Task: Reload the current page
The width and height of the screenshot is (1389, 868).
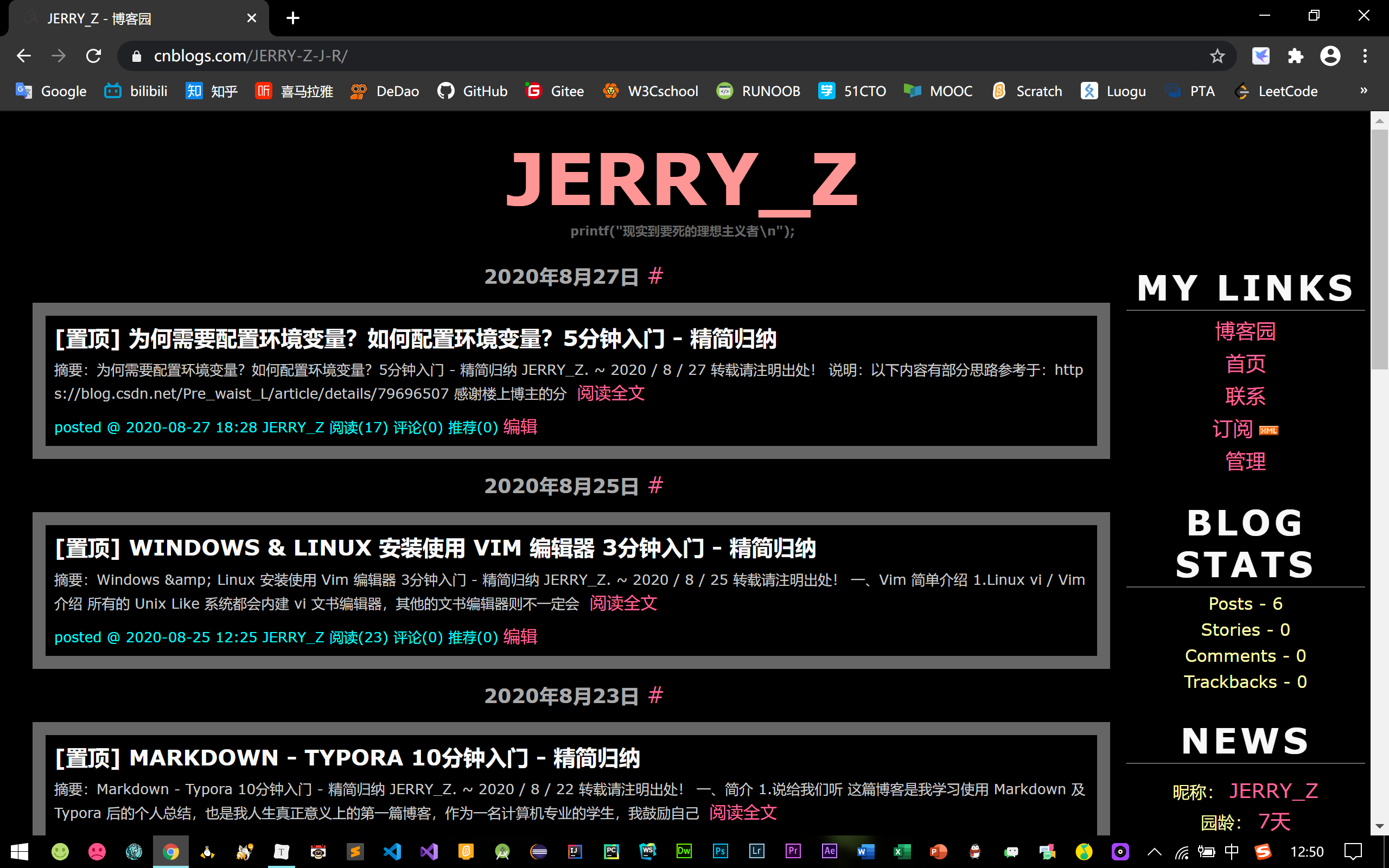Action: pyautogui.click(x=93, y=56)
